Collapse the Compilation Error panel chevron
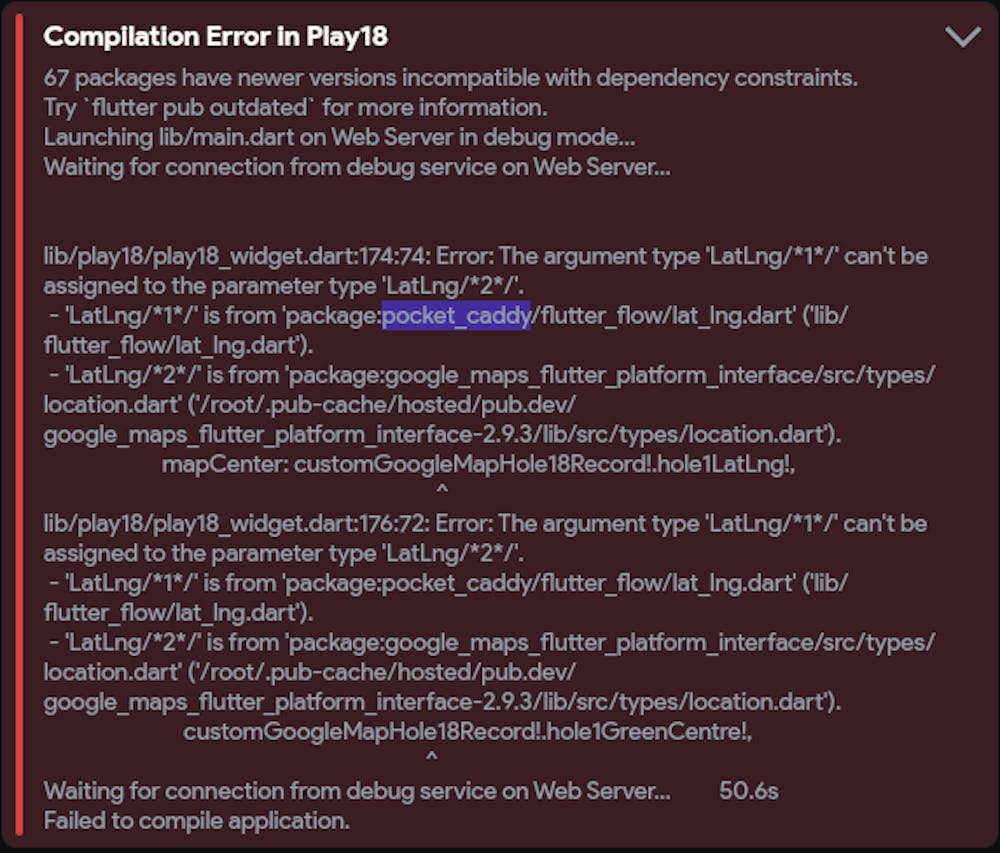The height and width of the screenshot is (853, 1000). [x=962, y=38]
